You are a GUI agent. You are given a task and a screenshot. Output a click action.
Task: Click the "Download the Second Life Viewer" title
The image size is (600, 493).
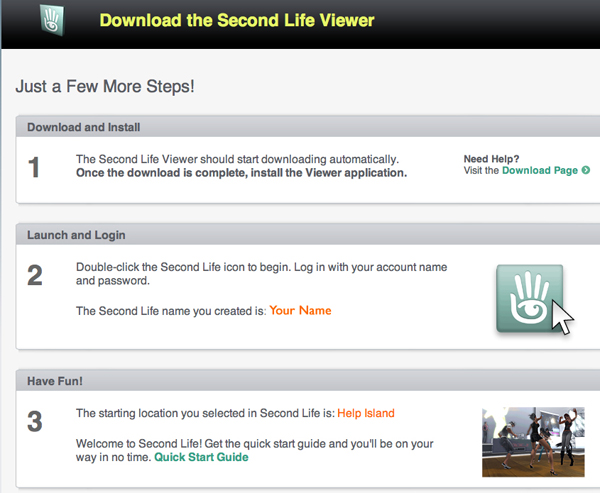pyautogui.click(x=237, y=20)
